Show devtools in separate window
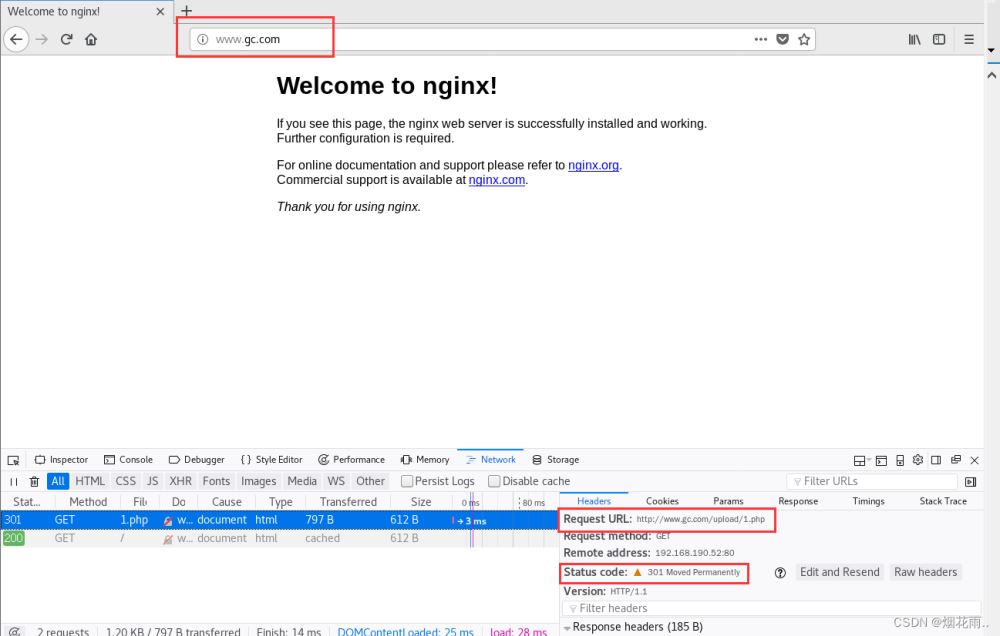This screenshot has width=1000, height=636. (955, 460)
